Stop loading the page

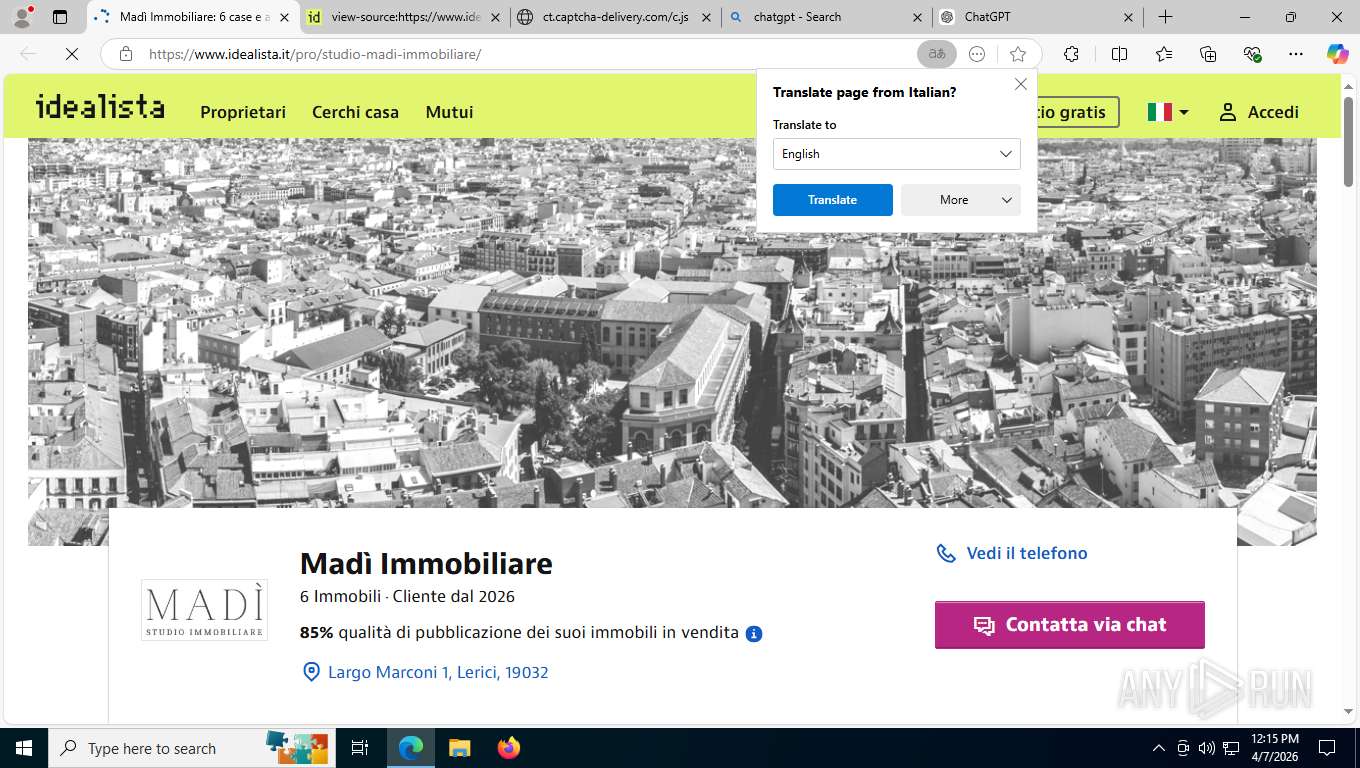[71, 54]
